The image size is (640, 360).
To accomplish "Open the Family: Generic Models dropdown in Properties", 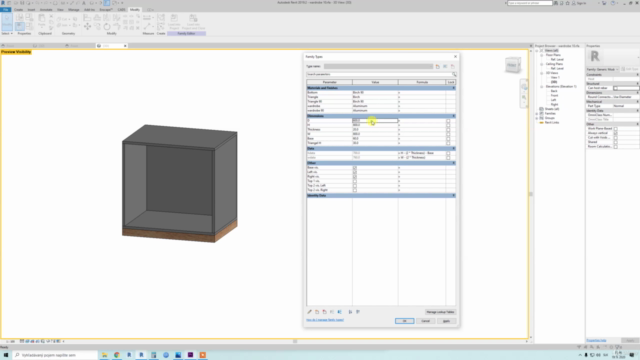I will pos(603,69).
